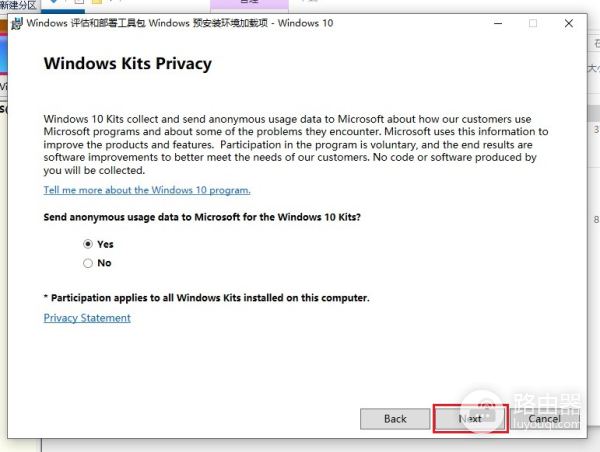This screenshot has height=452, width=600.
Task: Open 'Tell me more about the Windows 10 program' link
Action: [x=147, y=190]
